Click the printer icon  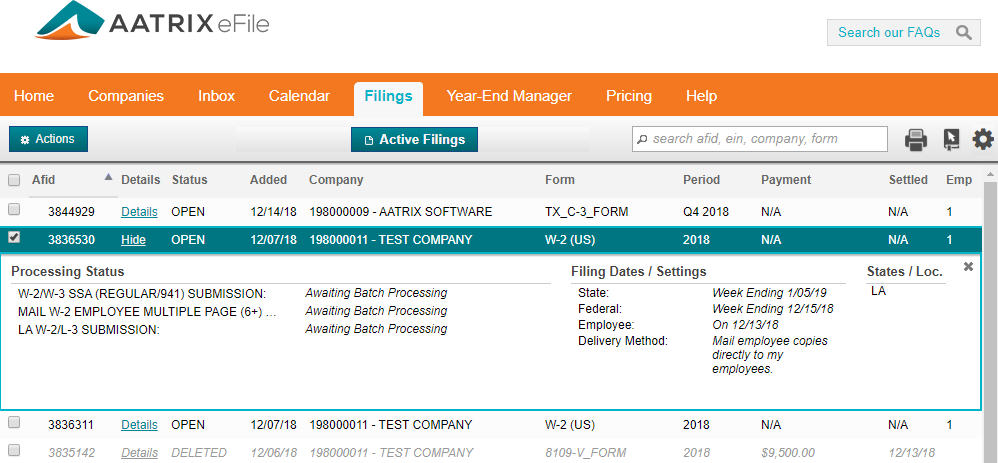pos(916,140)
